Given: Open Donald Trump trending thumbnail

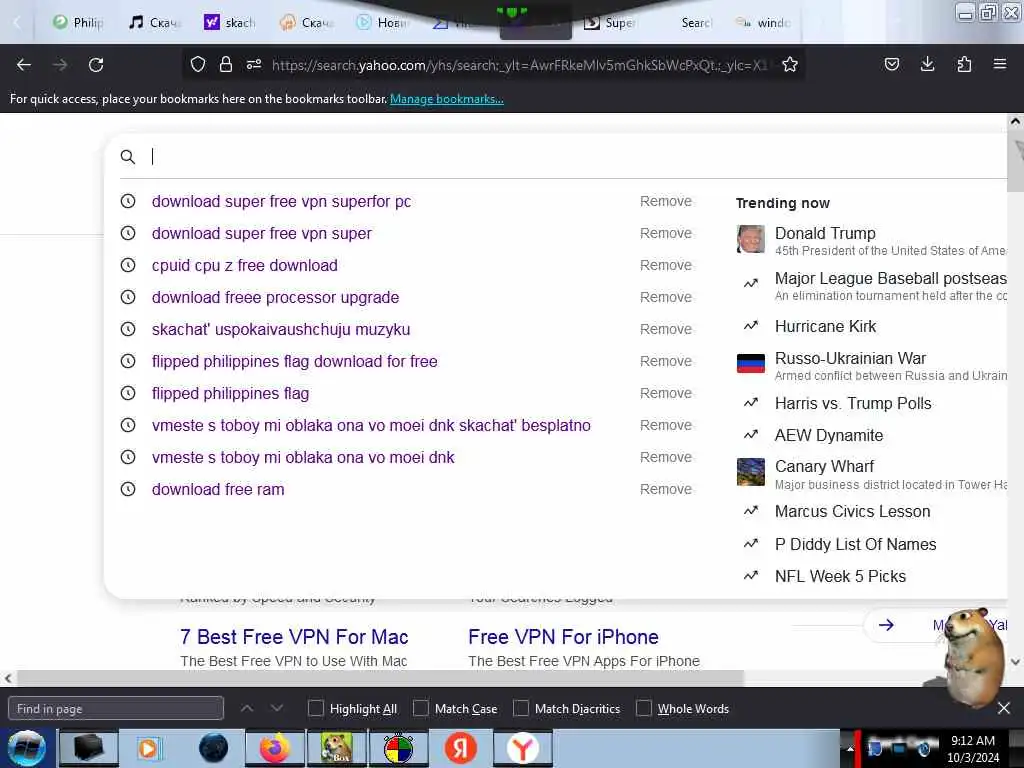Looking at the screenshot, I should point(751,239).
